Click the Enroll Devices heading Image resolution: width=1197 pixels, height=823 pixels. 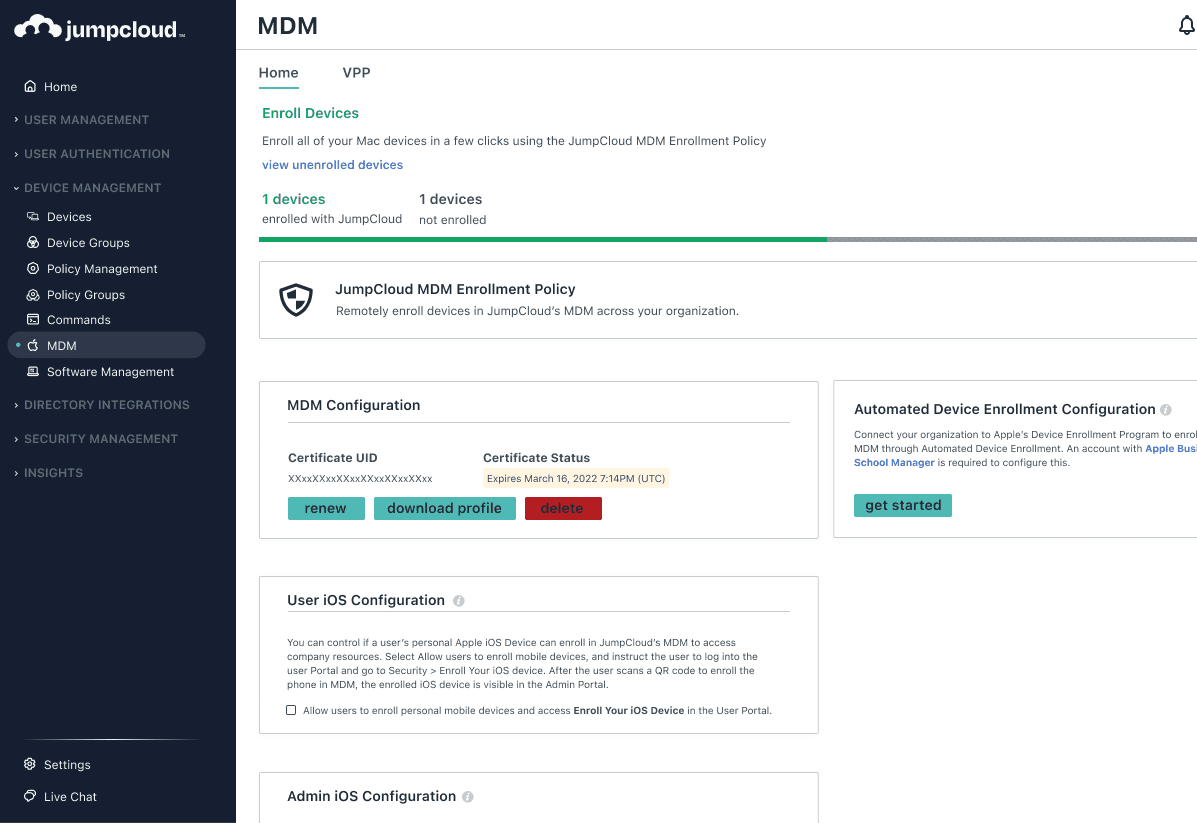click(x=310, y=113)
